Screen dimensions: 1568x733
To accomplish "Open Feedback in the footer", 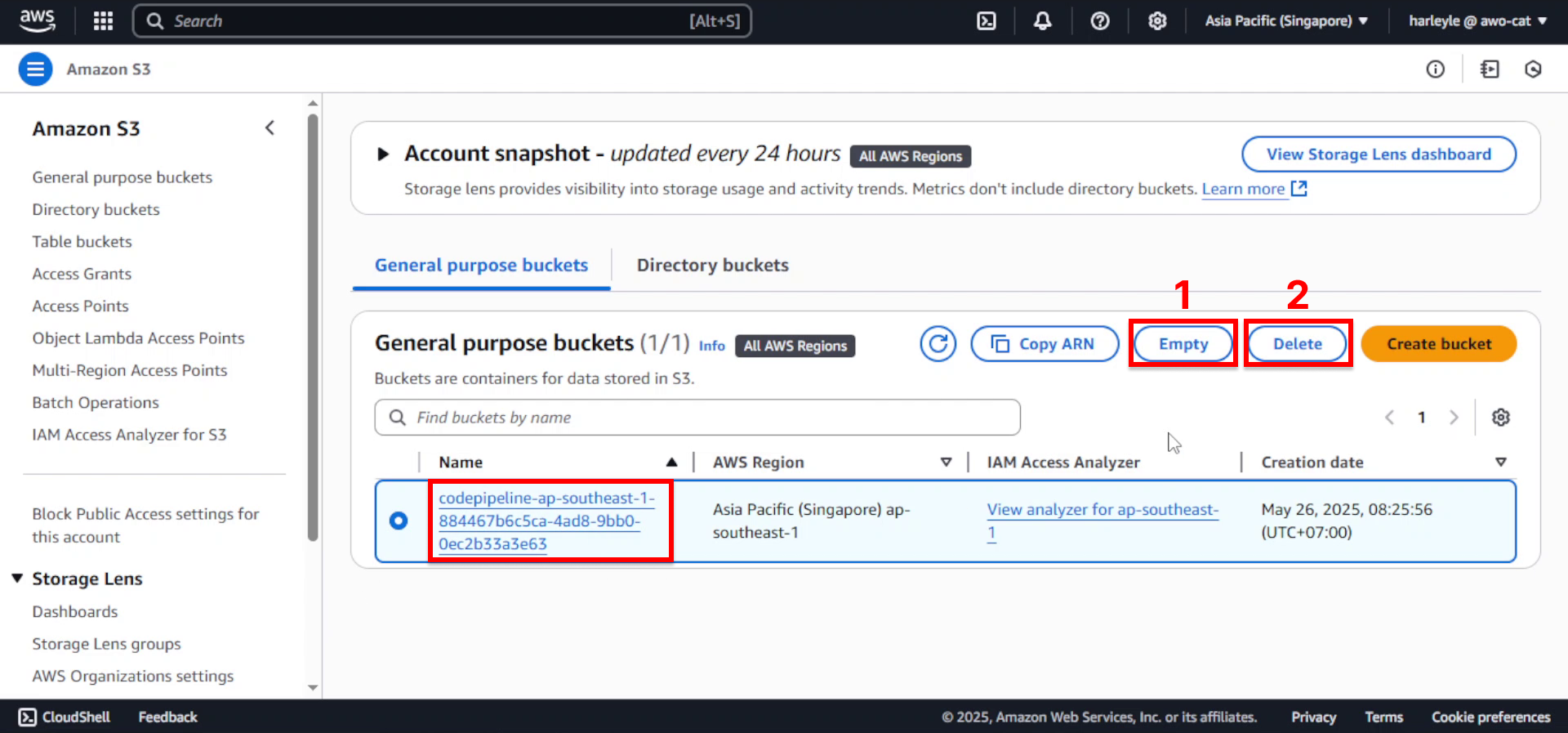I will tap(168, 717).
